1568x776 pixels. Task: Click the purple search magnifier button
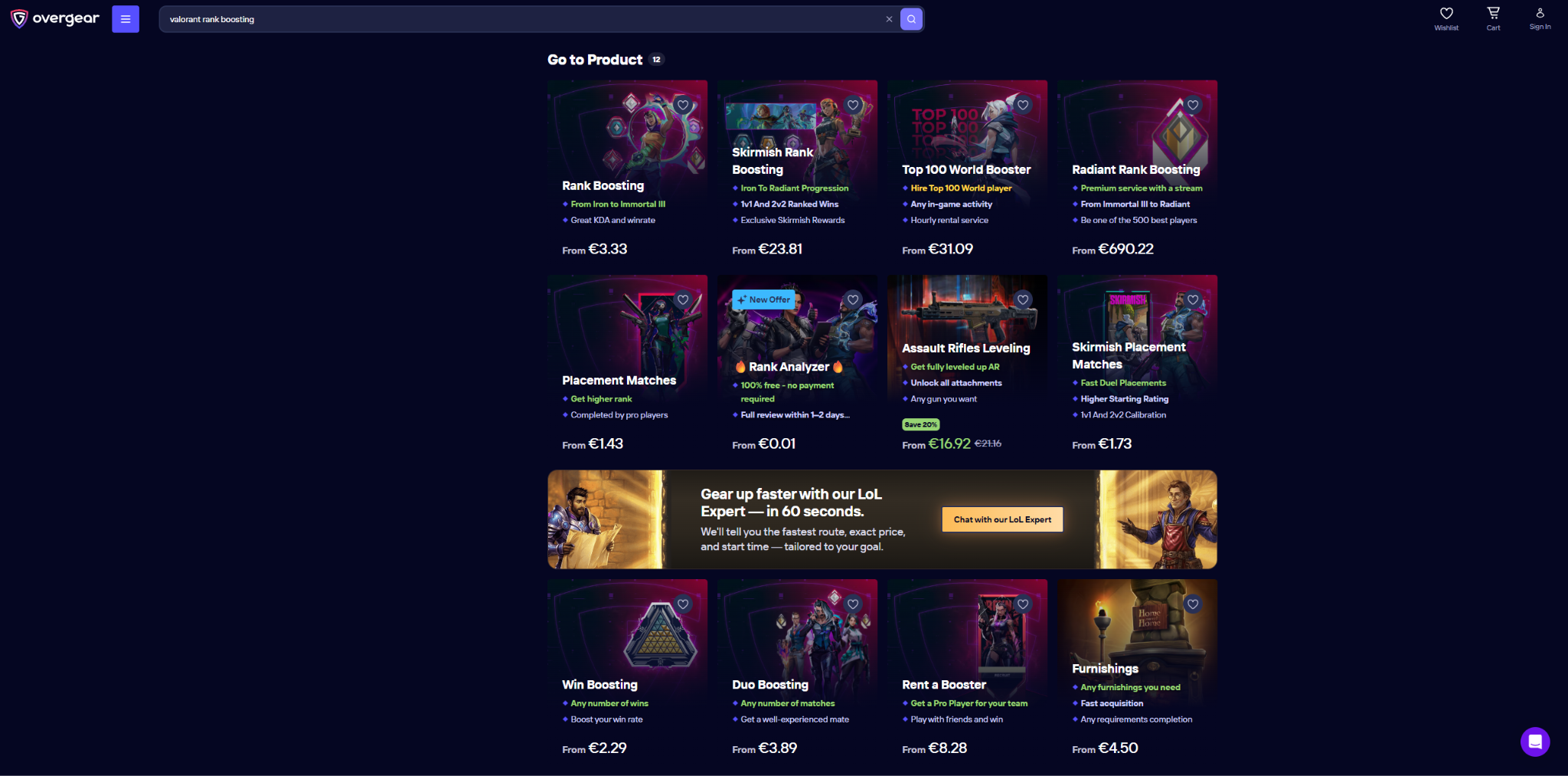tap(911, 19)
